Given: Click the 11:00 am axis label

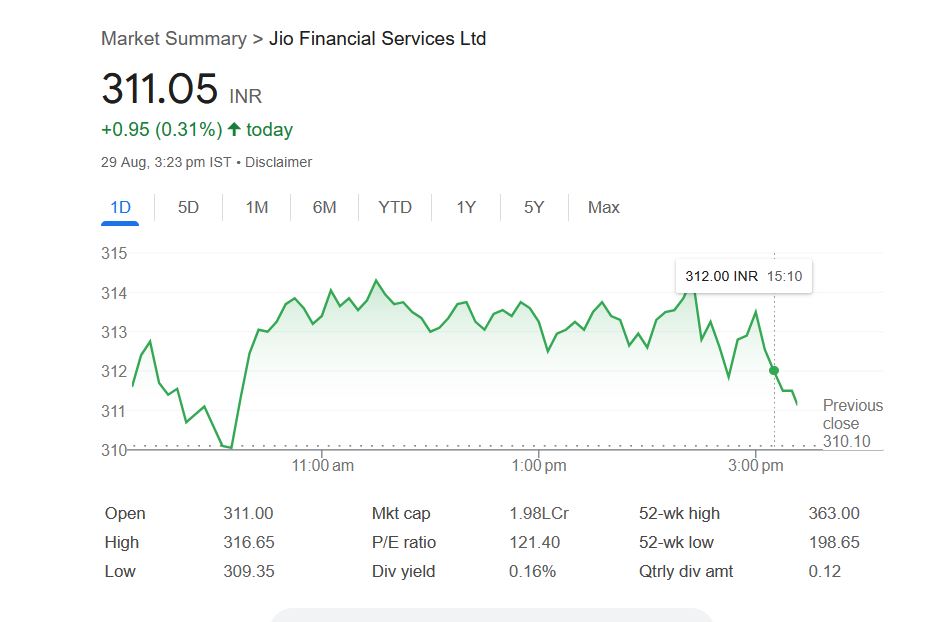Looking at the screenshot, I should click(323, 466).
